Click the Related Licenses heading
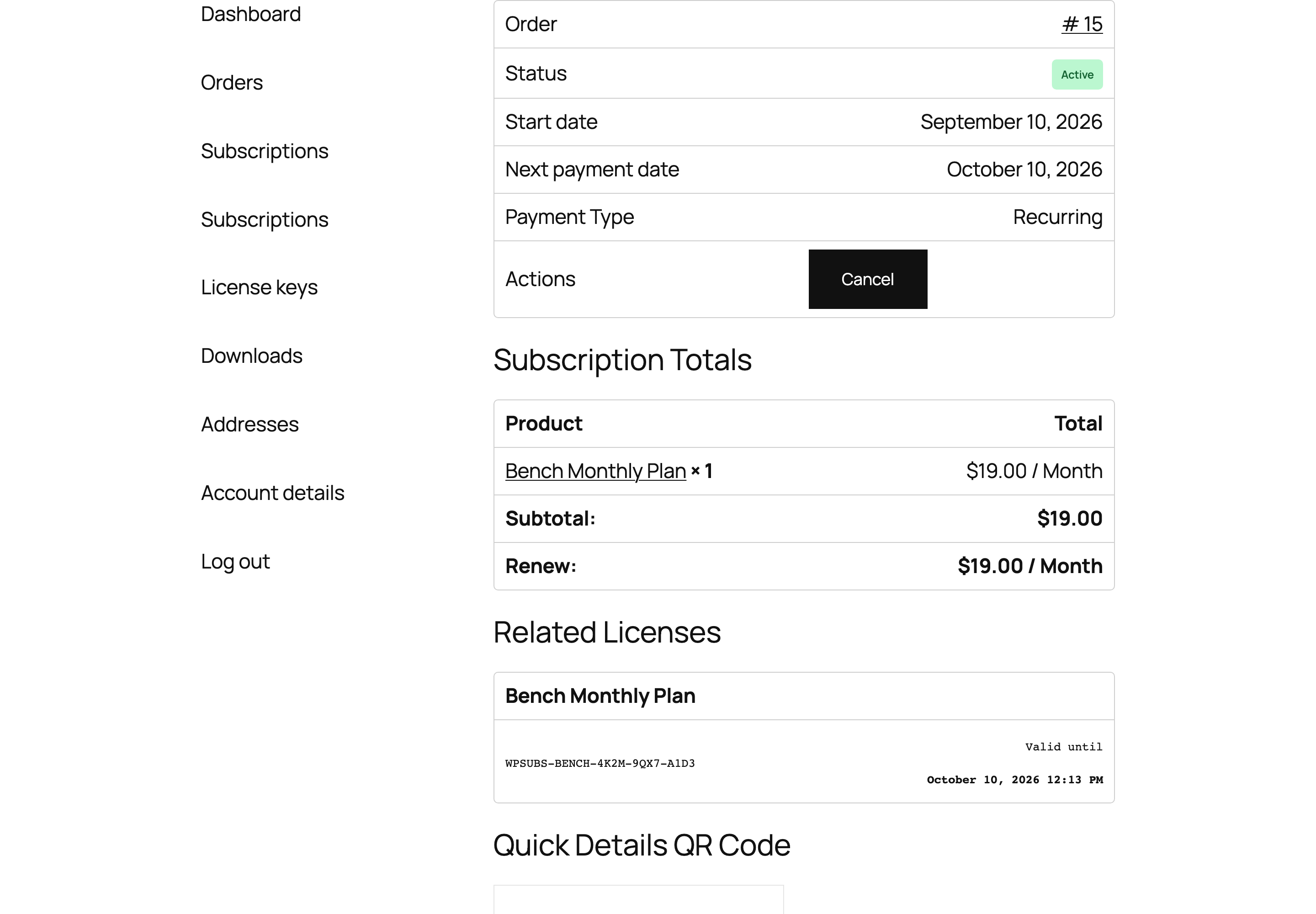 (x=607, y=632)
